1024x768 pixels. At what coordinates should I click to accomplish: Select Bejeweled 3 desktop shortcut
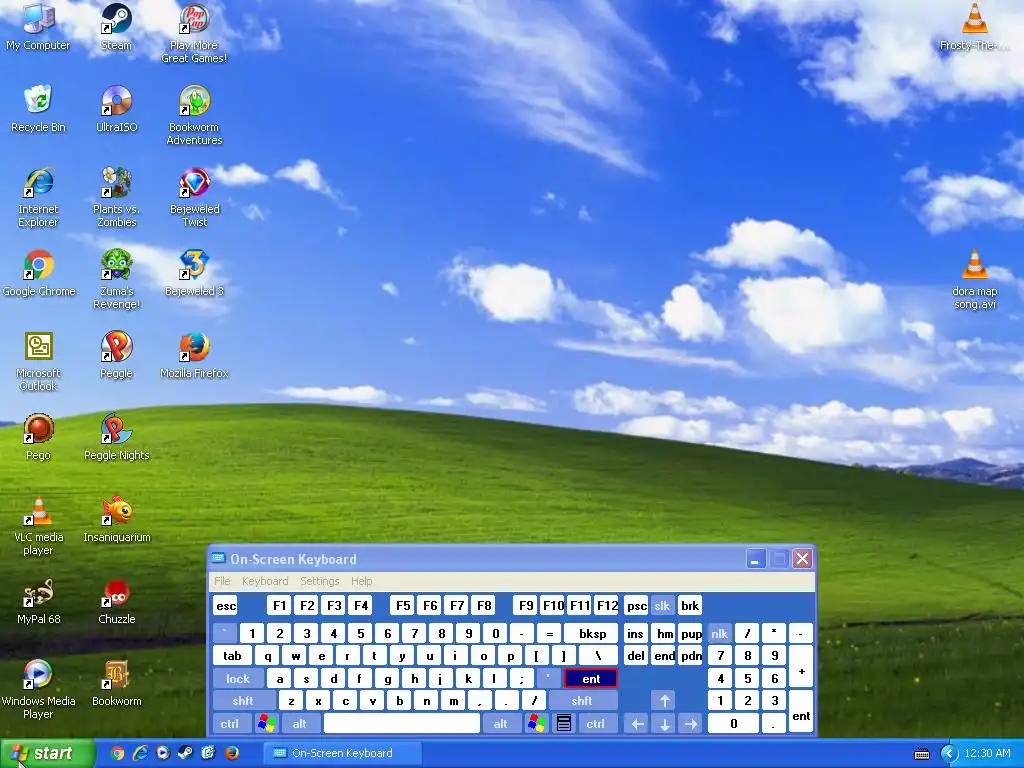click(x=194, y=273)
